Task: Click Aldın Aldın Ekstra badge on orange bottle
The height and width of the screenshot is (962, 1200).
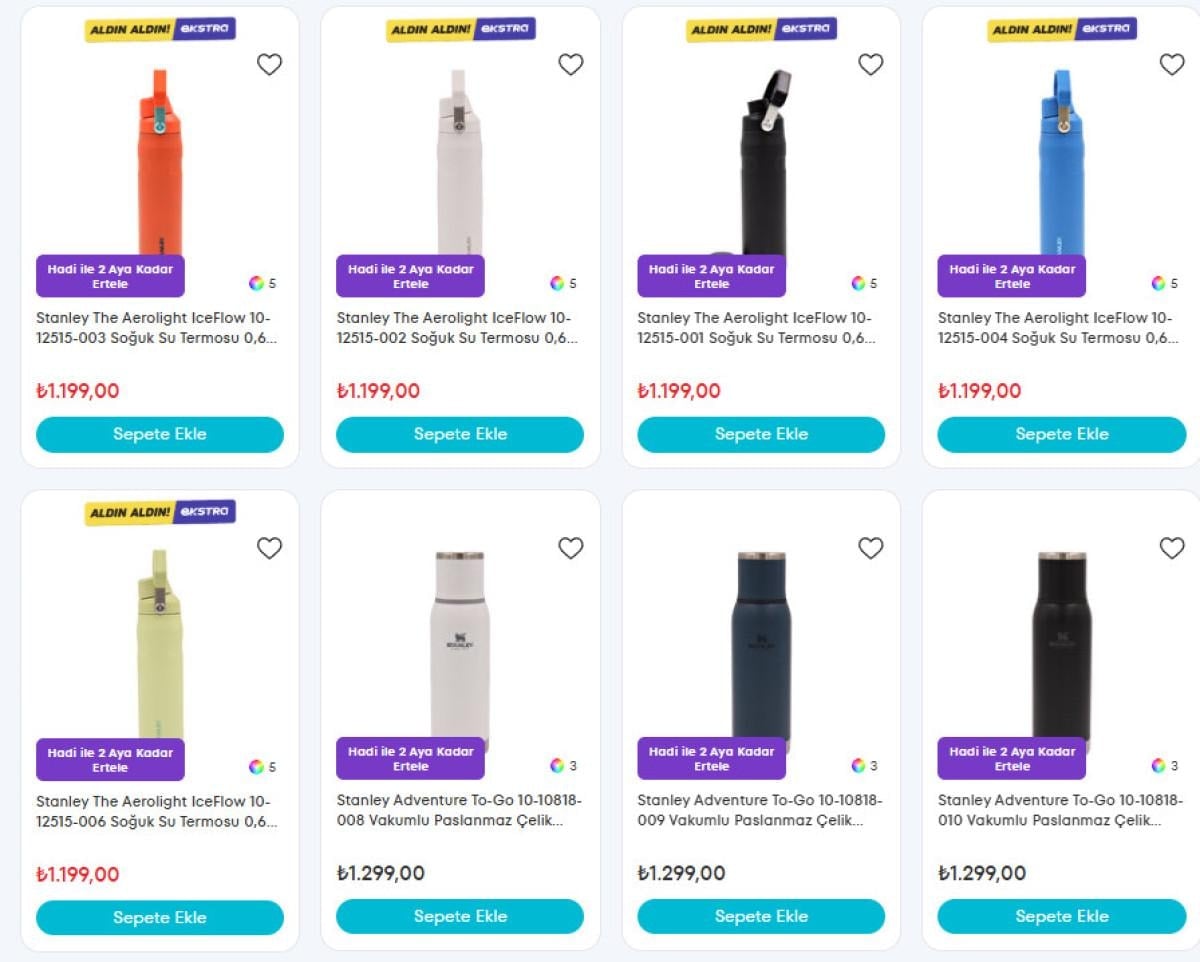Action: pyautogui.click(x=160, y=30)
